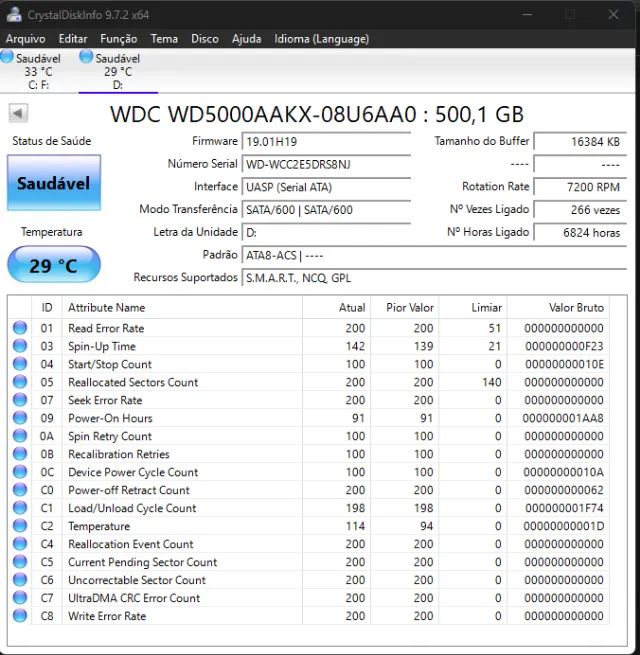The width and height of the screenshot is (640, 655).
Task: Click the status orb for Spin-Up Time
Action: point(20,346)
